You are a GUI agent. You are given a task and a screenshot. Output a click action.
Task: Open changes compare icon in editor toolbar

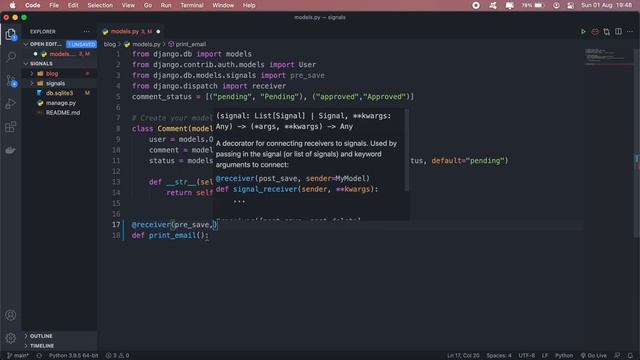(x=607, y=31)
